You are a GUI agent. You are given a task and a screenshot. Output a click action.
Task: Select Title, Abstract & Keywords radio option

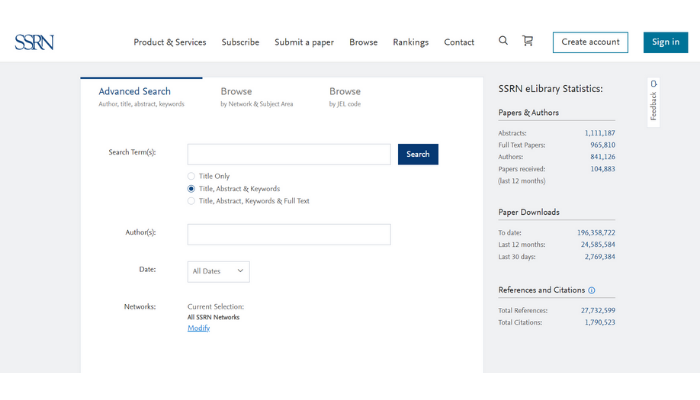[191, 188]
